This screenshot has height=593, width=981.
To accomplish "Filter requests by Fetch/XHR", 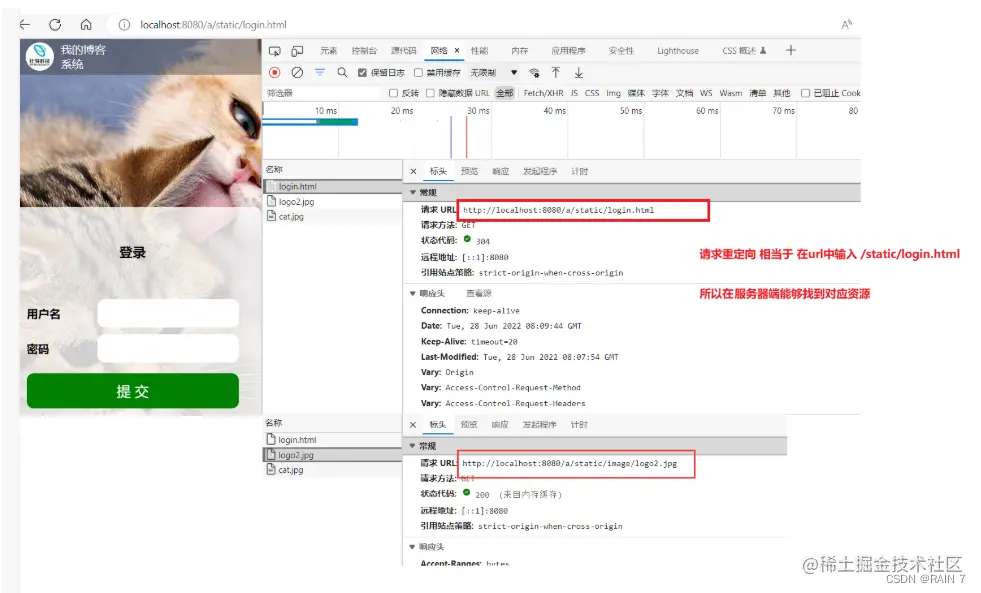I will pyautogui.click(x=543, y=93).
